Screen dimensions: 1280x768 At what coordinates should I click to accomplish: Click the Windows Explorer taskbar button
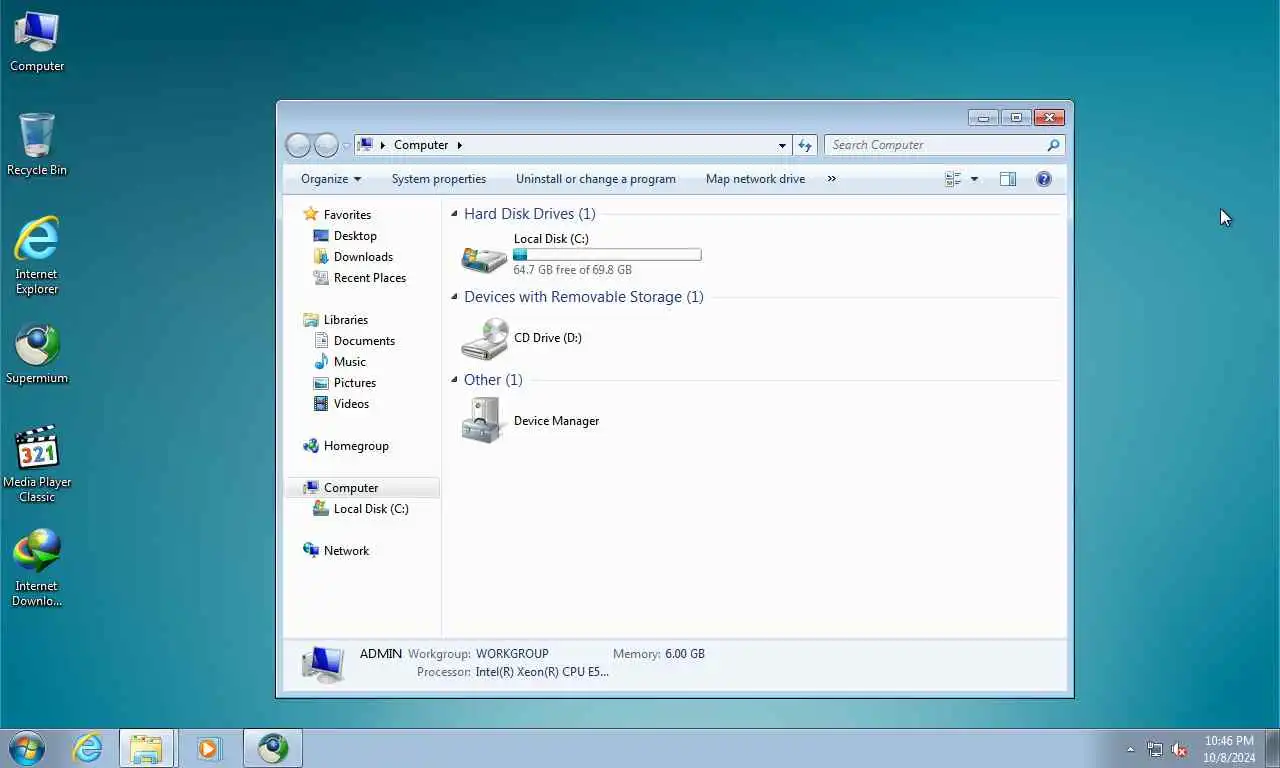point(146,748)
